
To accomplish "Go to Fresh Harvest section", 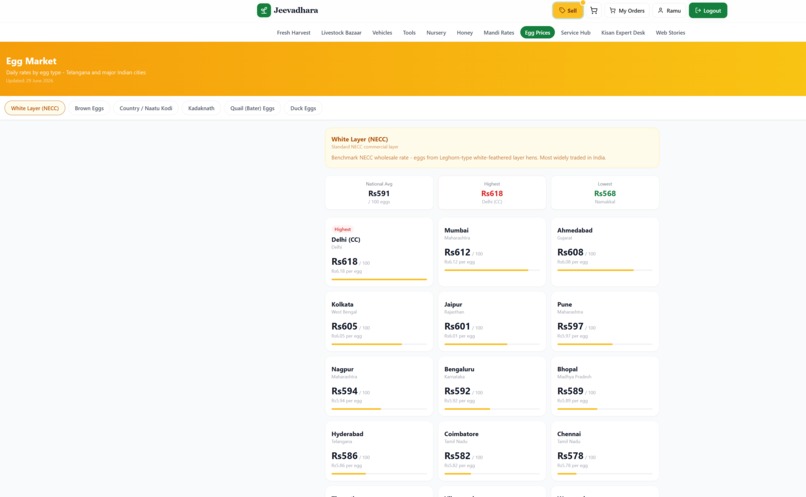I will pos(294,32).
